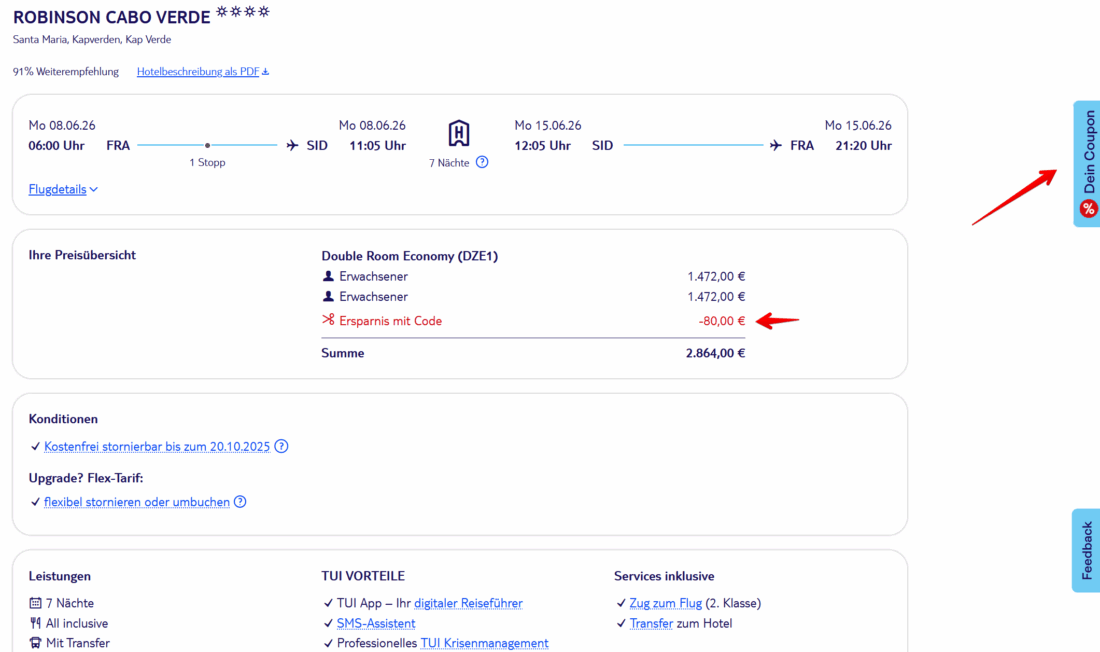The image size is (1100, 652).
Task: Click the help icon beside 7 Nächte
Action: pyautogui.click(x=482, y=162)
